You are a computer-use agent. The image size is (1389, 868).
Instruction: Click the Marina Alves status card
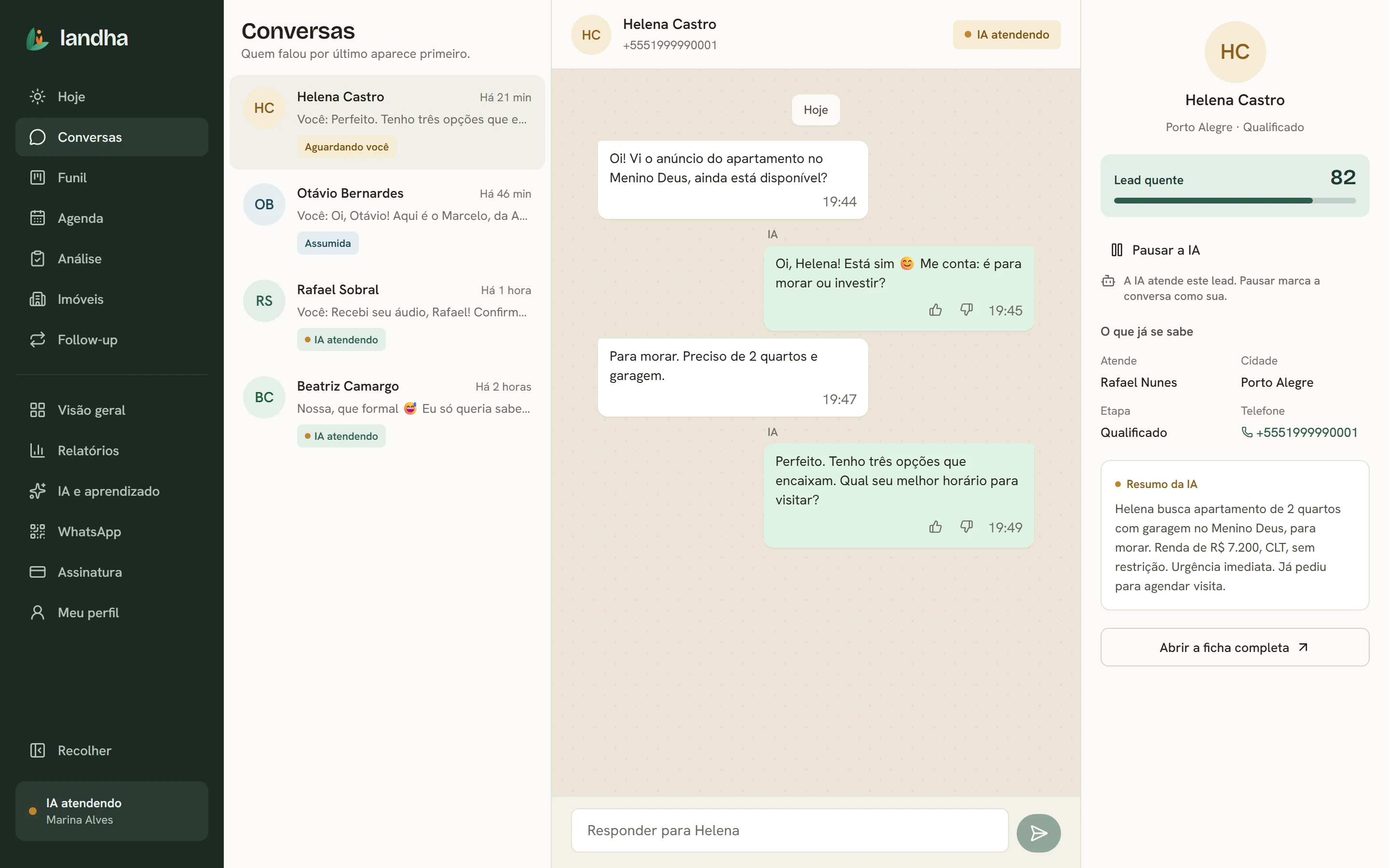112,811
